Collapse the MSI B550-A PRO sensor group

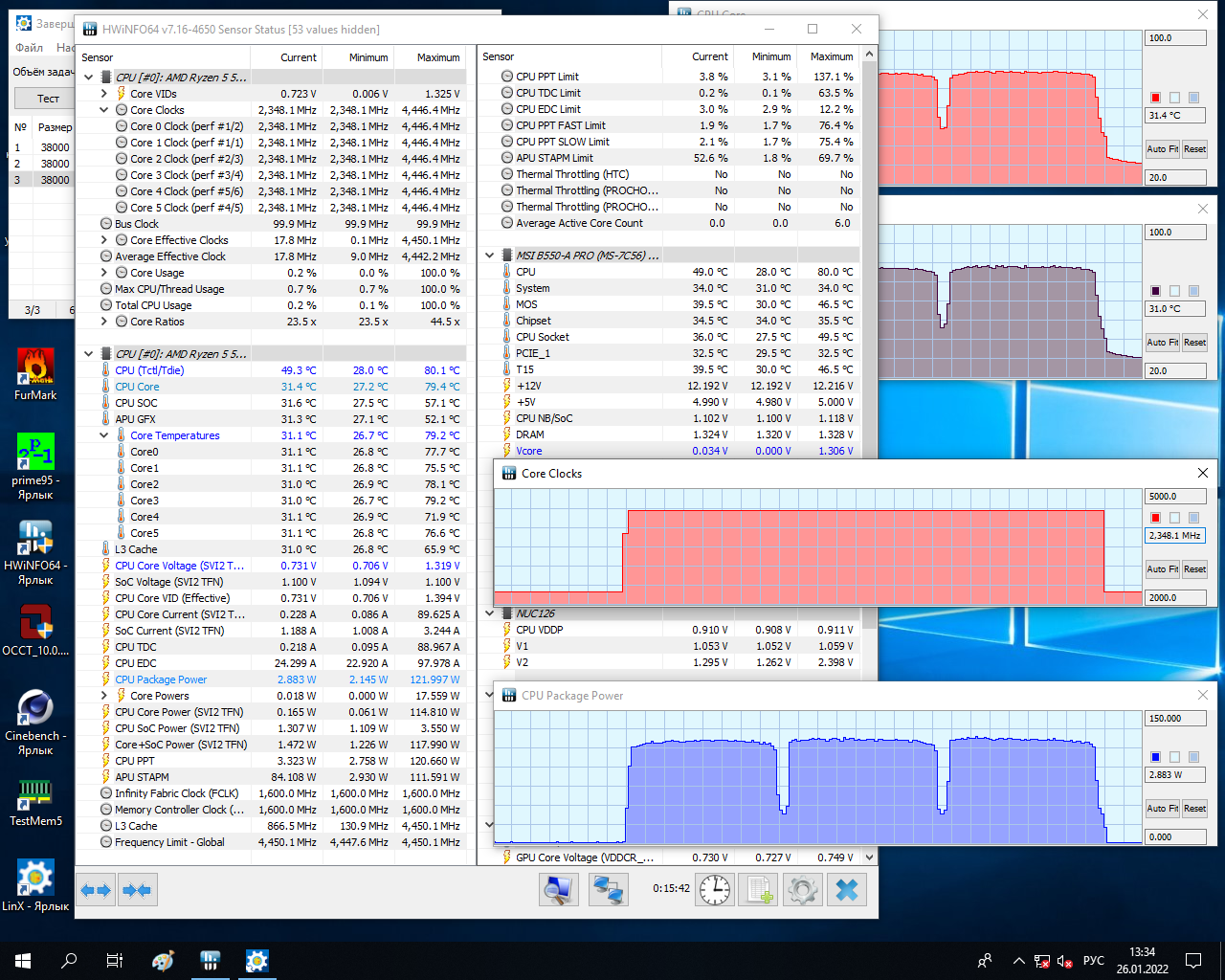[x=490, y=256]
